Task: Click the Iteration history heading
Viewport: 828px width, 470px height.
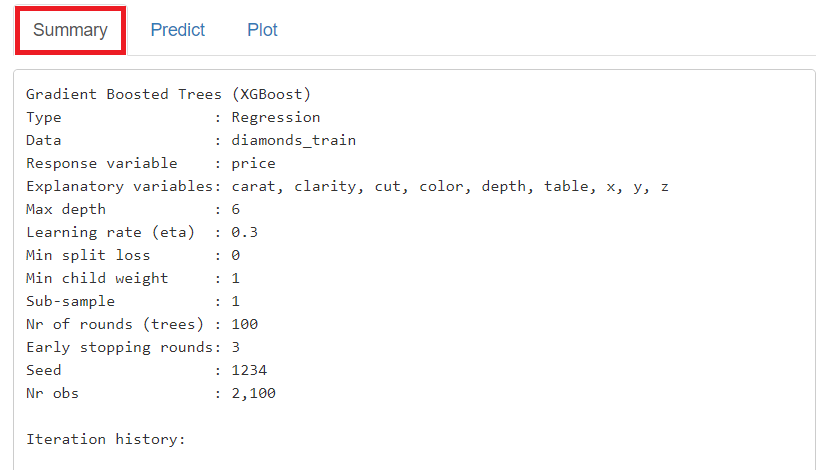Action: point(106,439)
